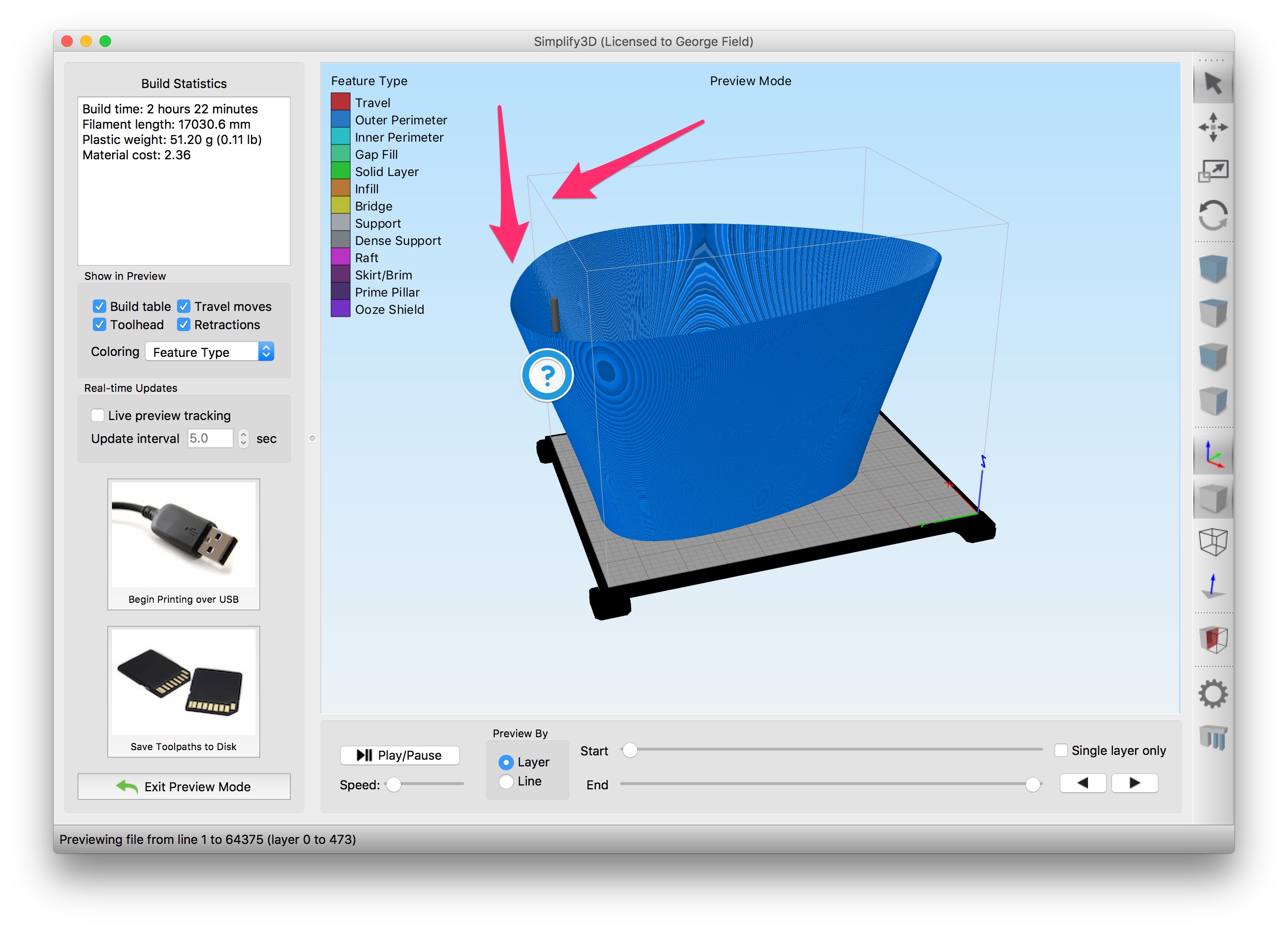Image resolution: width=1288 pixels, height=930 pixels.
Task: Click Save Toolpaths to Disk
Action: (183, 691)
